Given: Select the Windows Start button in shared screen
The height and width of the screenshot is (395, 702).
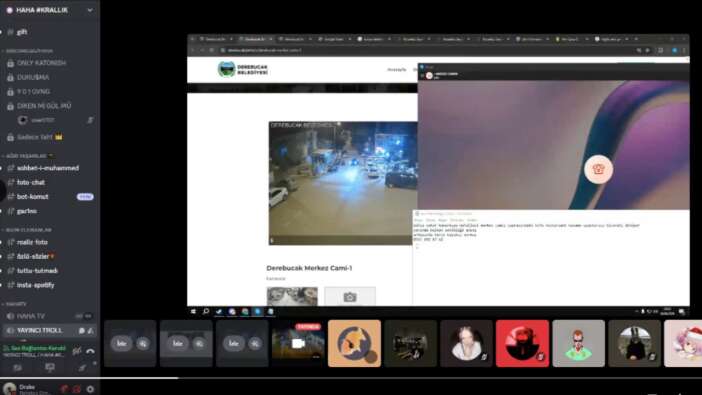Looking at the screenshot, I should 193,312.
